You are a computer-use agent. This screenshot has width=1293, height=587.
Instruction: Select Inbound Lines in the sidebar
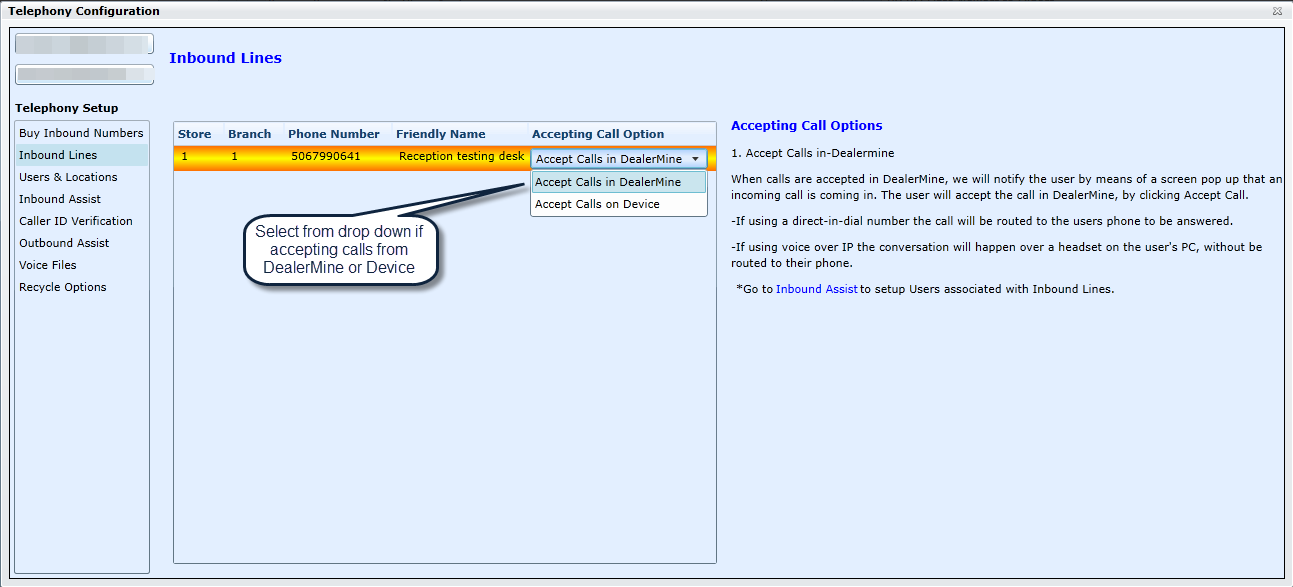pos(58,155)
